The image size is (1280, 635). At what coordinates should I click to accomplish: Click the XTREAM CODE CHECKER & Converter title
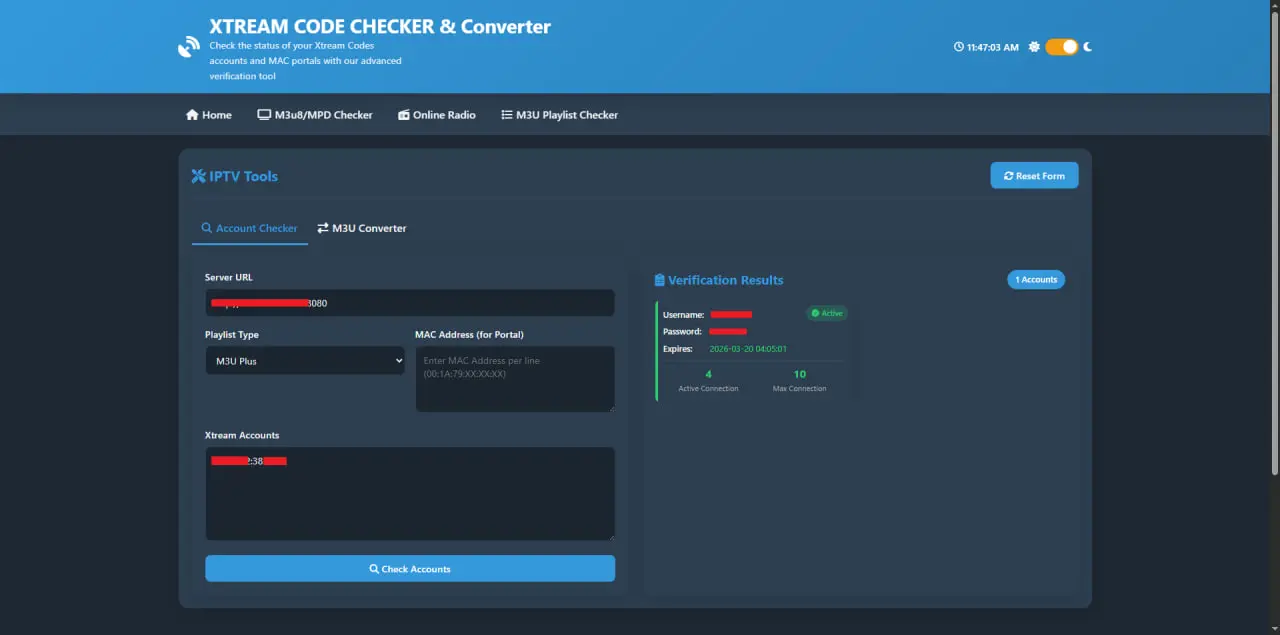click(x=380, y=26)
